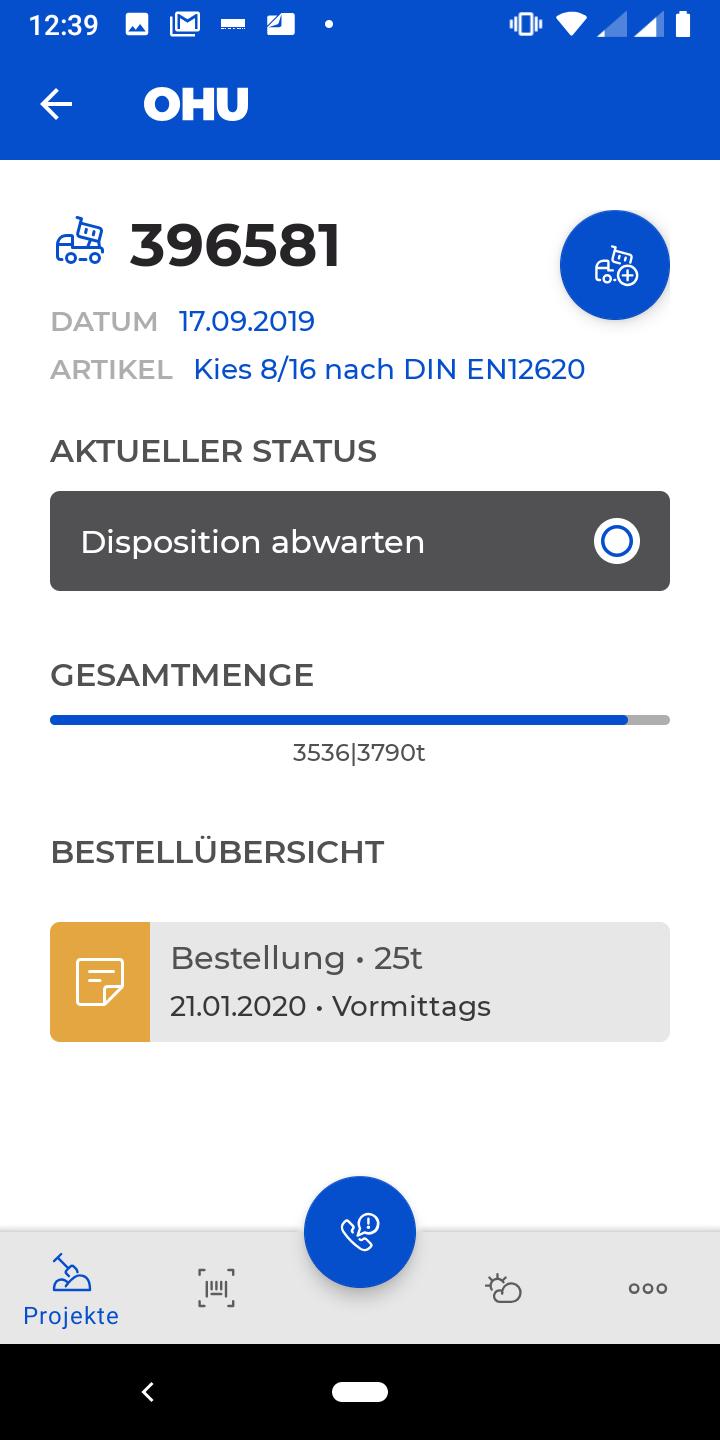Tap Kies 8/16 nach DIN EN12620 article
The height and width of the screenshot is (1440, 720).
pyautogui.click(x=389, y=369)
